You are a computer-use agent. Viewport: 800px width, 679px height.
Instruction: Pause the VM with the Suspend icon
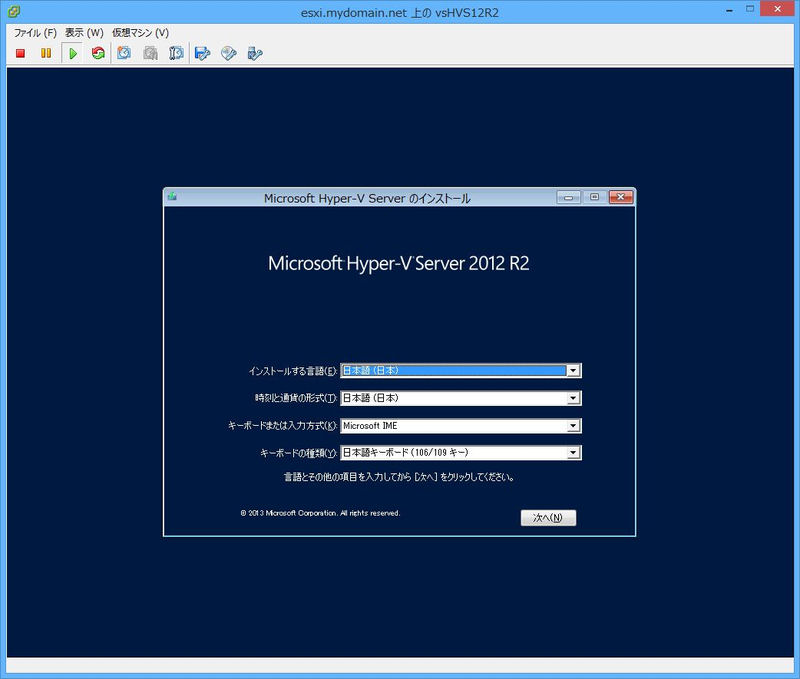coord(46,53)
